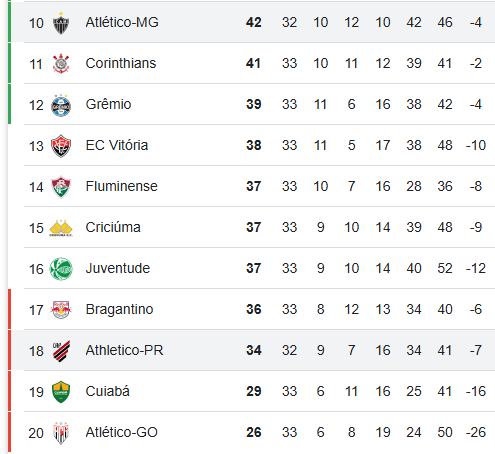Click the Juventude green round badge
This screenshot has width=495, height=454.
coord(61,269)
